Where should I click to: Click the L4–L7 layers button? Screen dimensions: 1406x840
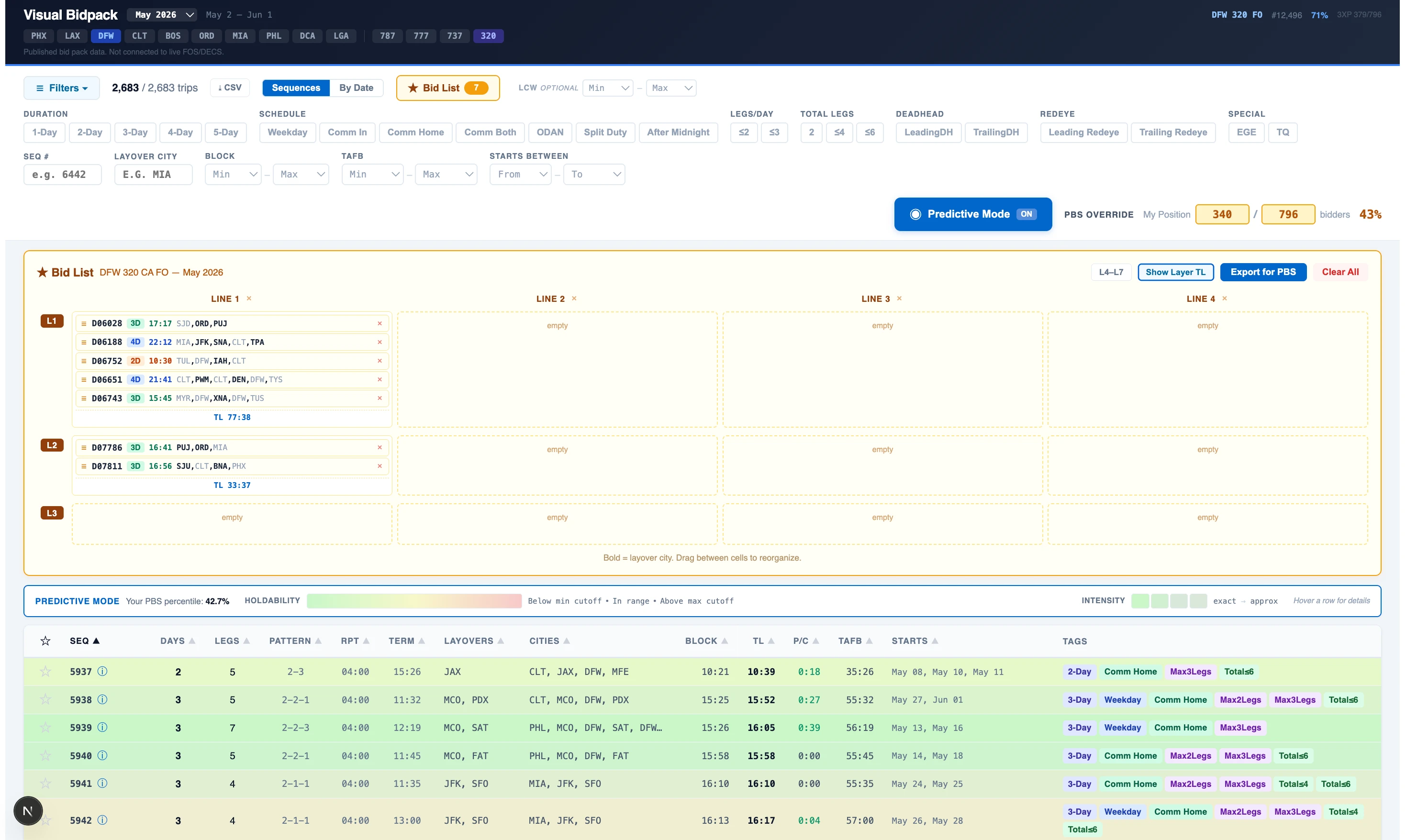tap(1111, 272)
